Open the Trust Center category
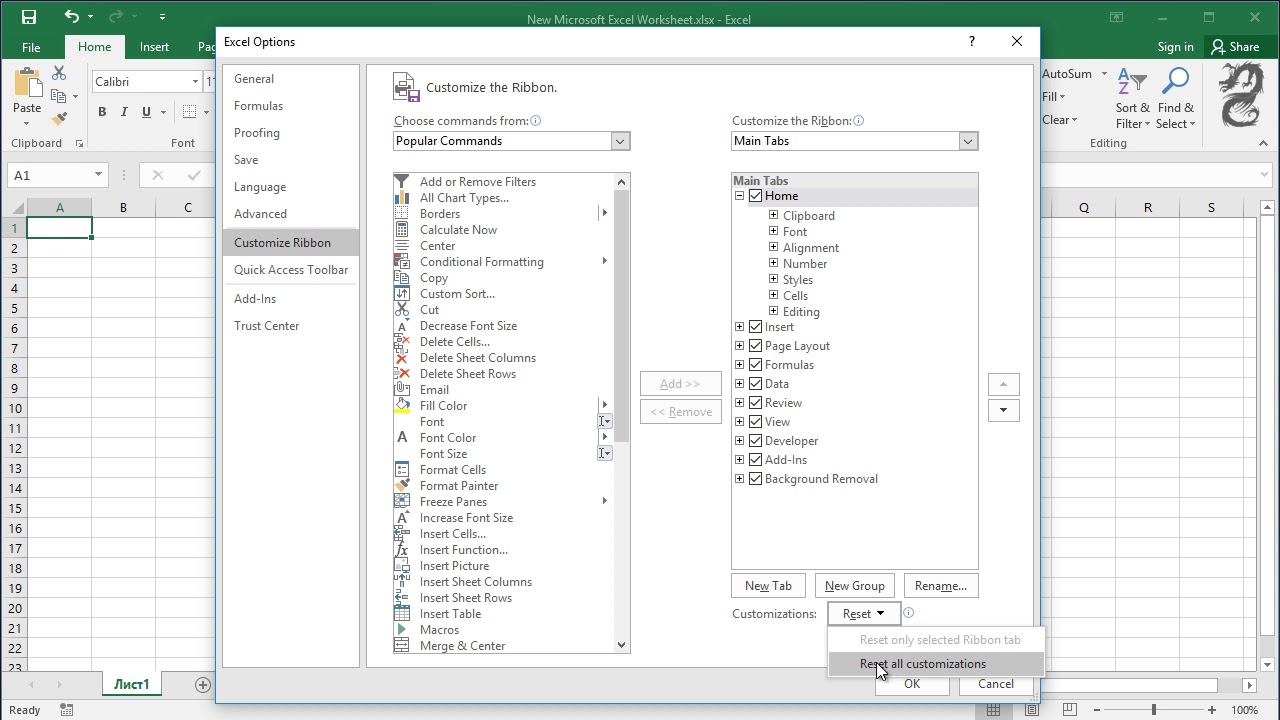Screen dimensions: 1280x720 290,326
